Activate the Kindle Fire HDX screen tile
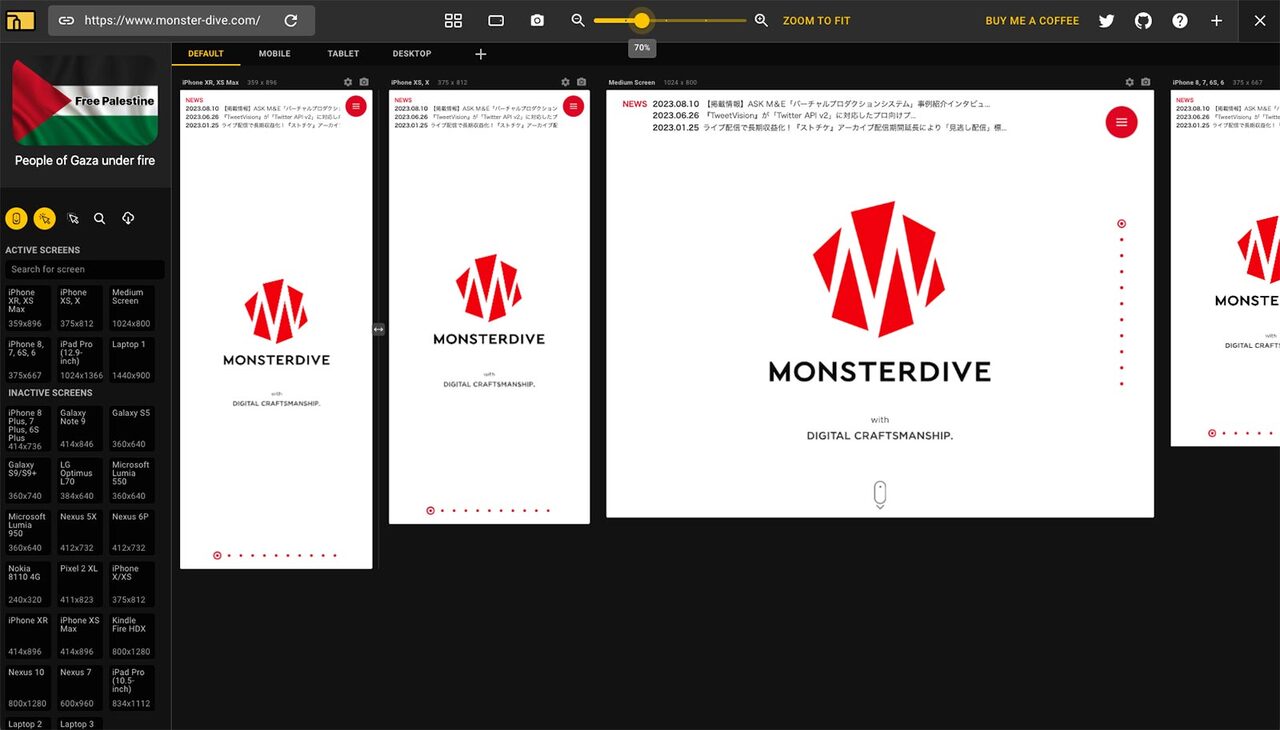 (x=132, y=636)
